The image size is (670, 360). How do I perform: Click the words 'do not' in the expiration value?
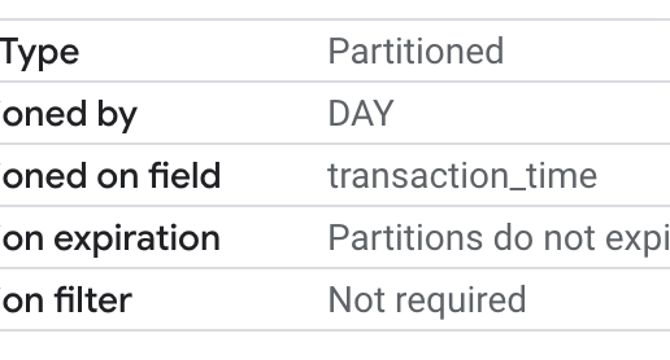tap(544, 237)
